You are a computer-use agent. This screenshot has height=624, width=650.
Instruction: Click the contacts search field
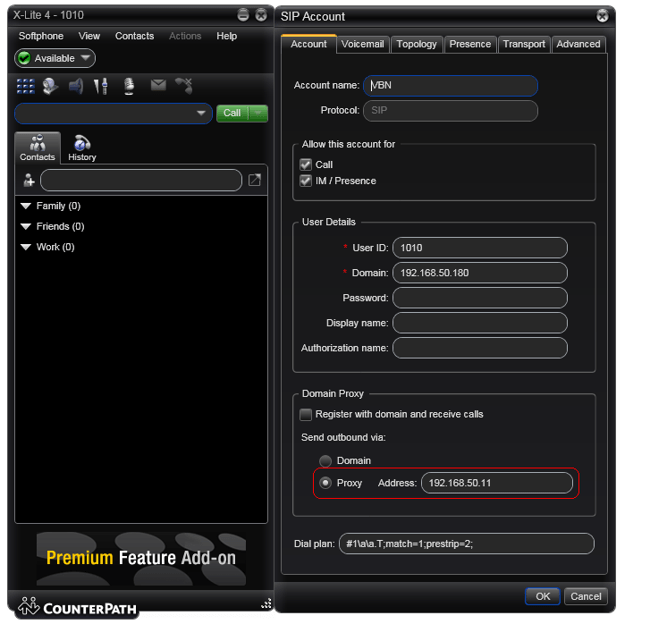(141, 180)
